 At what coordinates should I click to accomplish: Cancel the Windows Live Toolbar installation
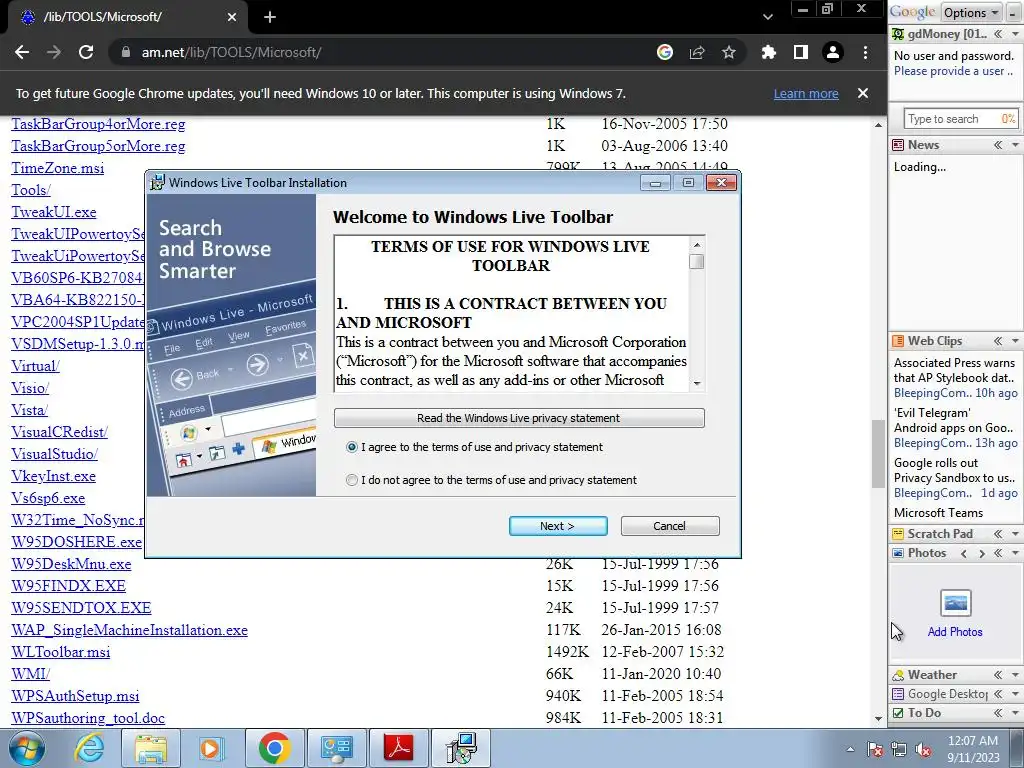tap(669, 526)
